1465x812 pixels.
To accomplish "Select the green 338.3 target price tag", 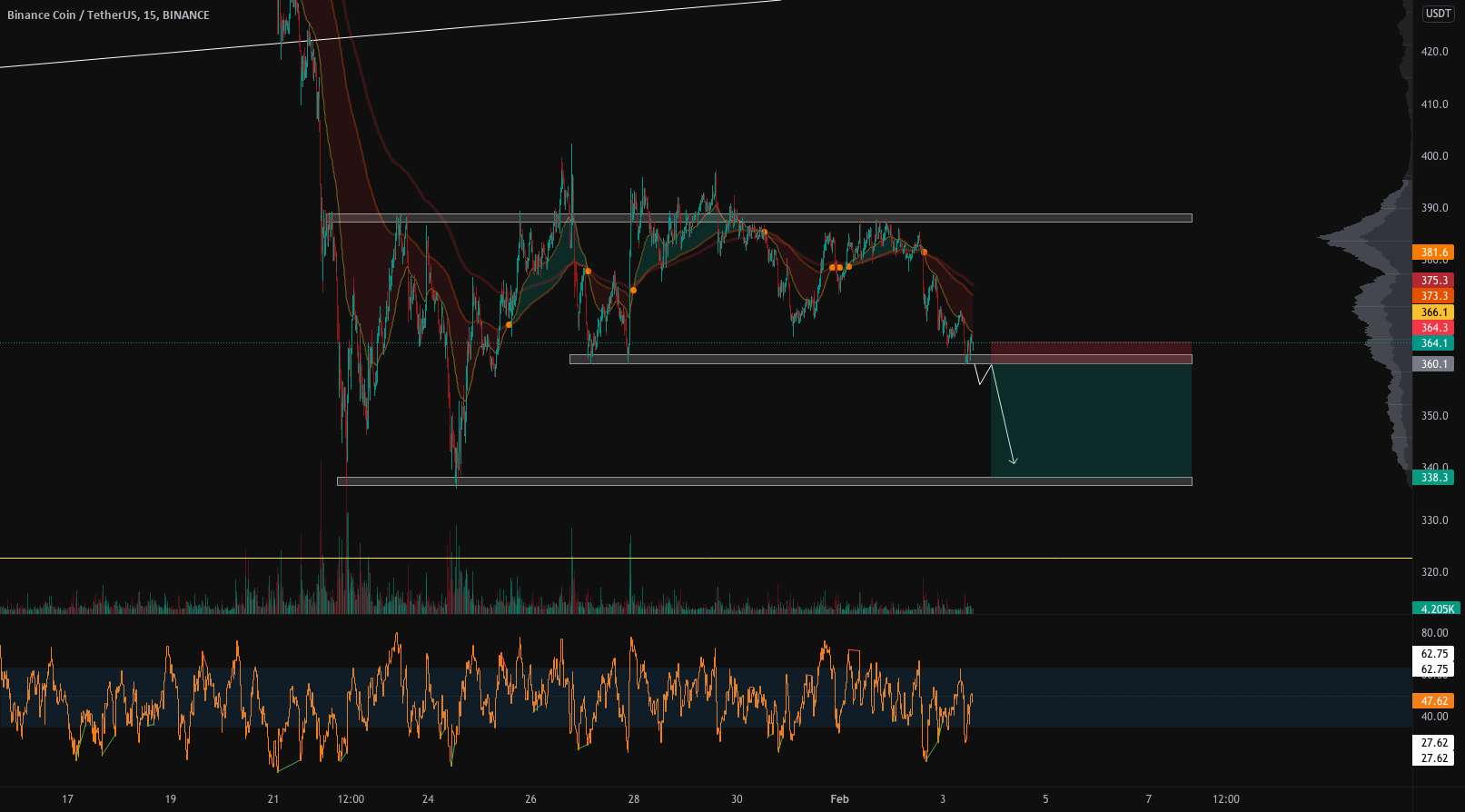I will pyautogui.click(x=1433, y=478).
